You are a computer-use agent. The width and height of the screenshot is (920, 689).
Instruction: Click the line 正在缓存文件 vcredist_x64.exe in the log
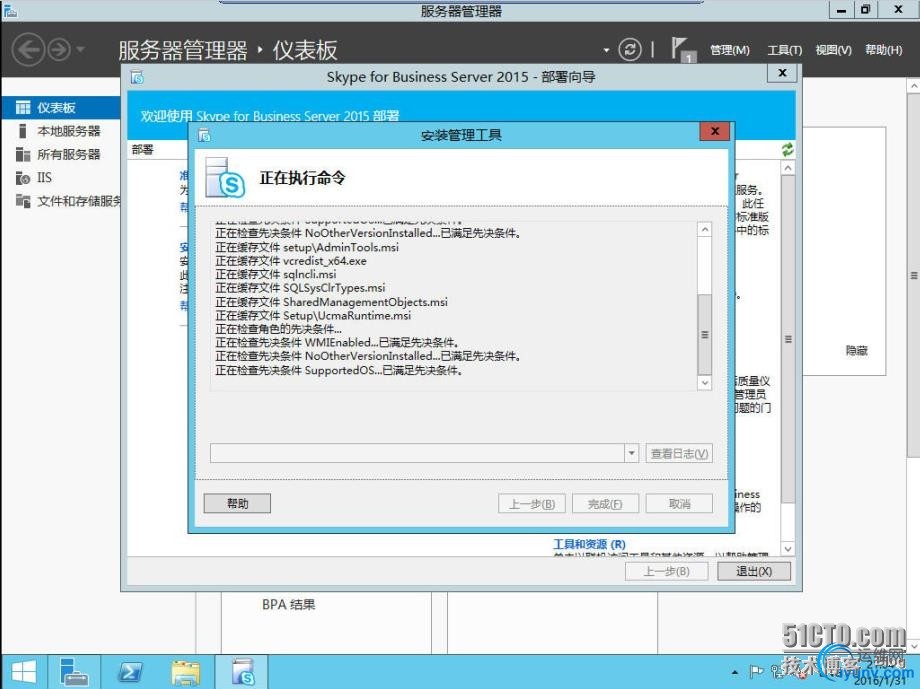pos(291,261)
